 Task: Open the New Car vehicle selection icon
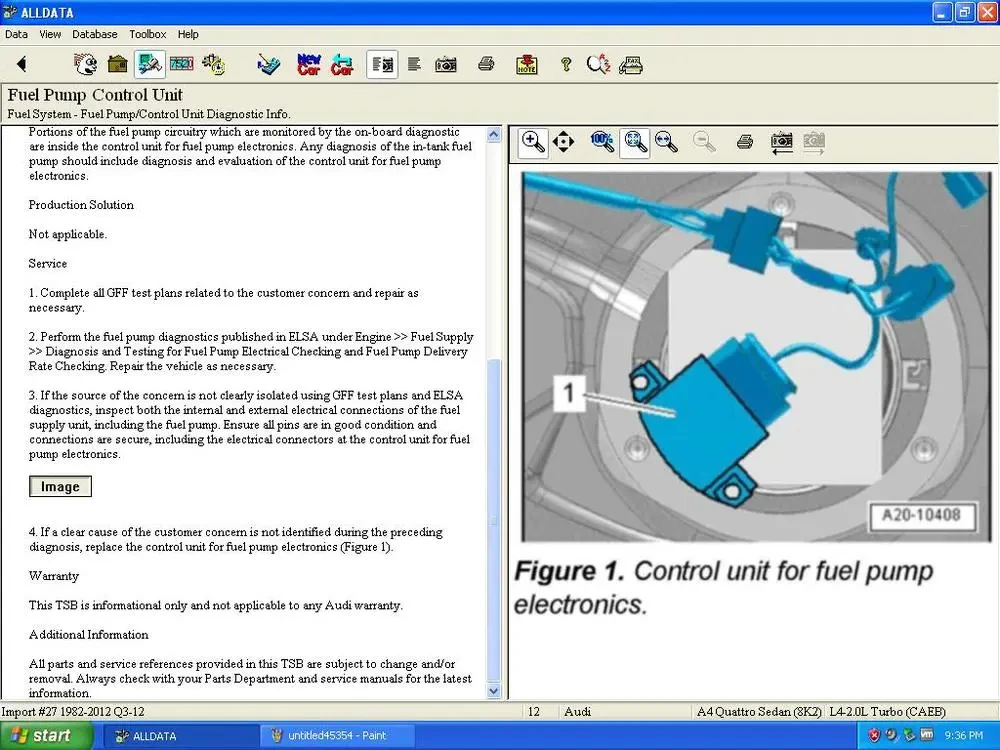point(308,63)
